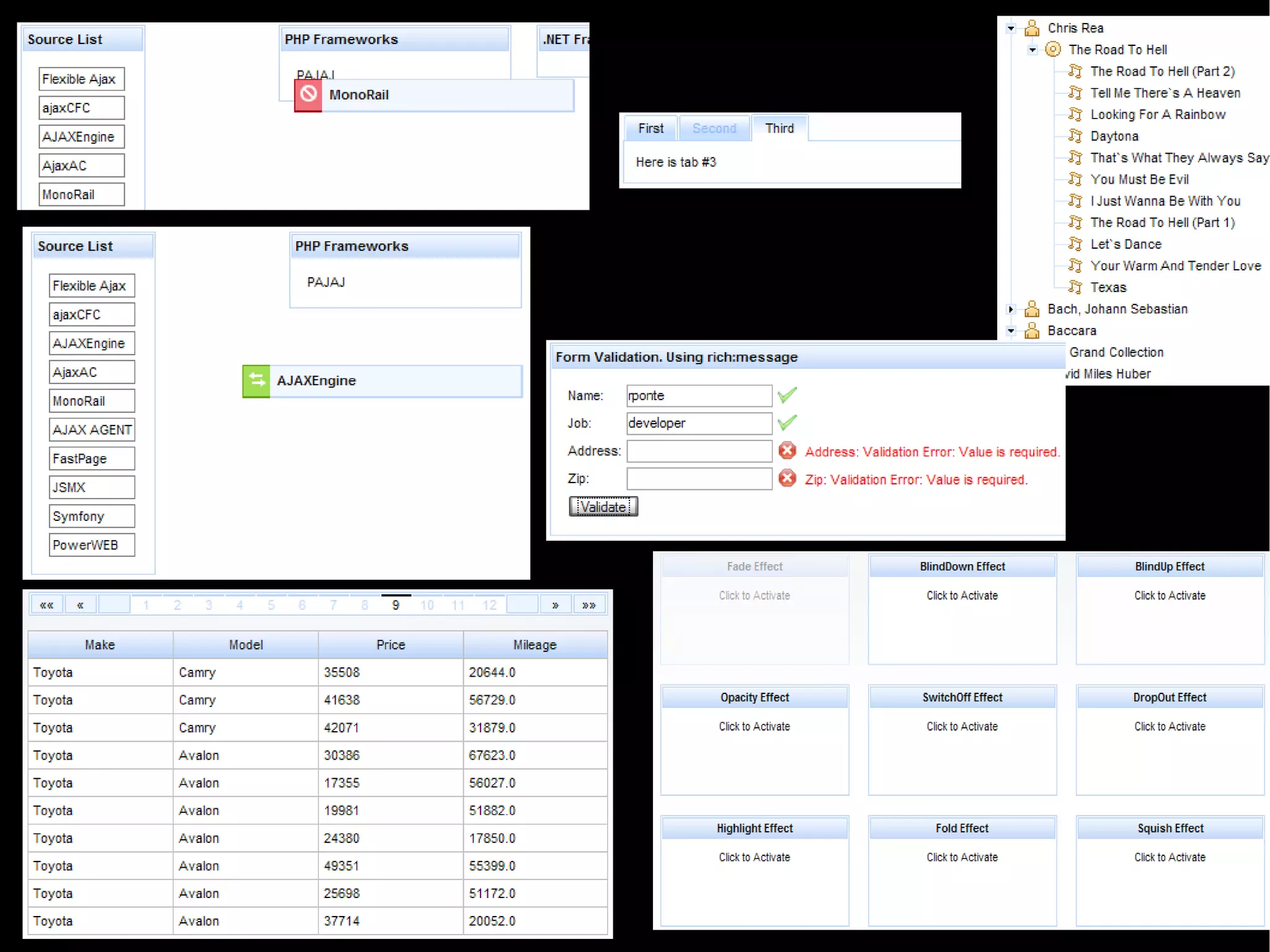The width and height of the screenshot is (1270, 952).
Task: Collapse the Chris Rea tree node
Action: (x=1011, y=28)
